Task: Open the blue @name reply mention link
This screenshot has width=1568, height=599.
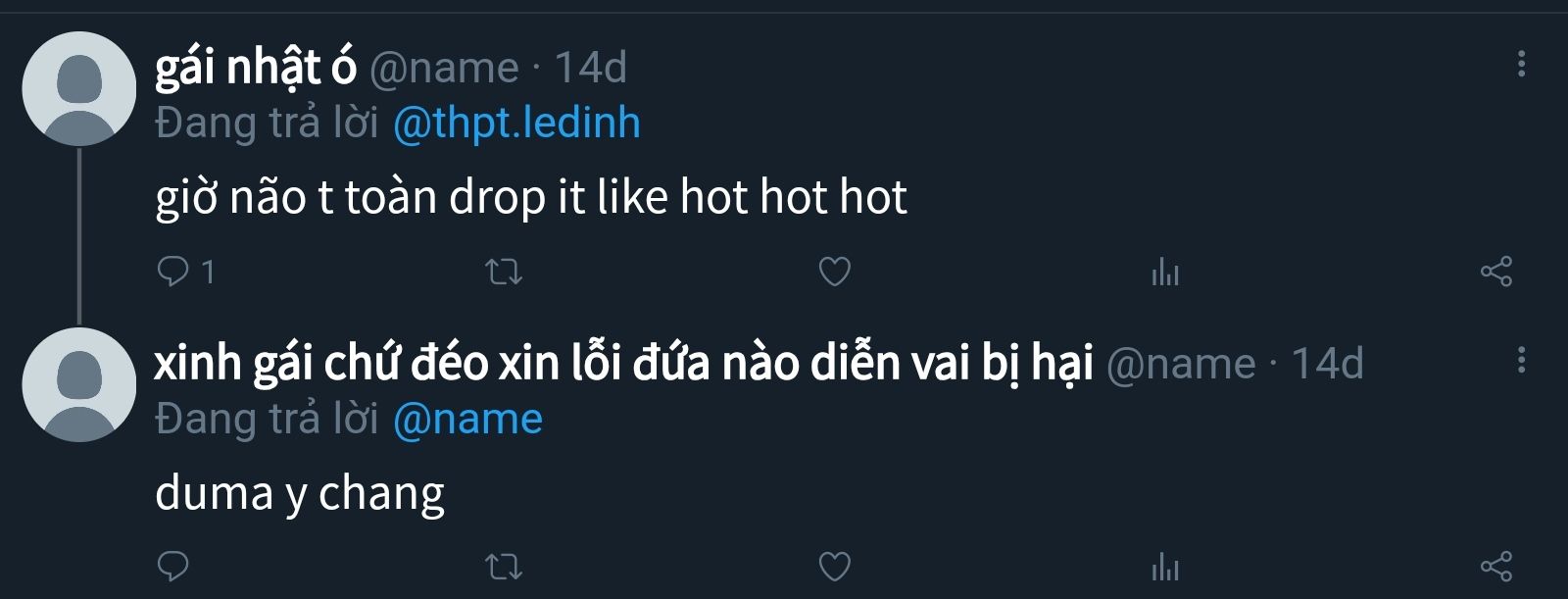Action: 467,420
